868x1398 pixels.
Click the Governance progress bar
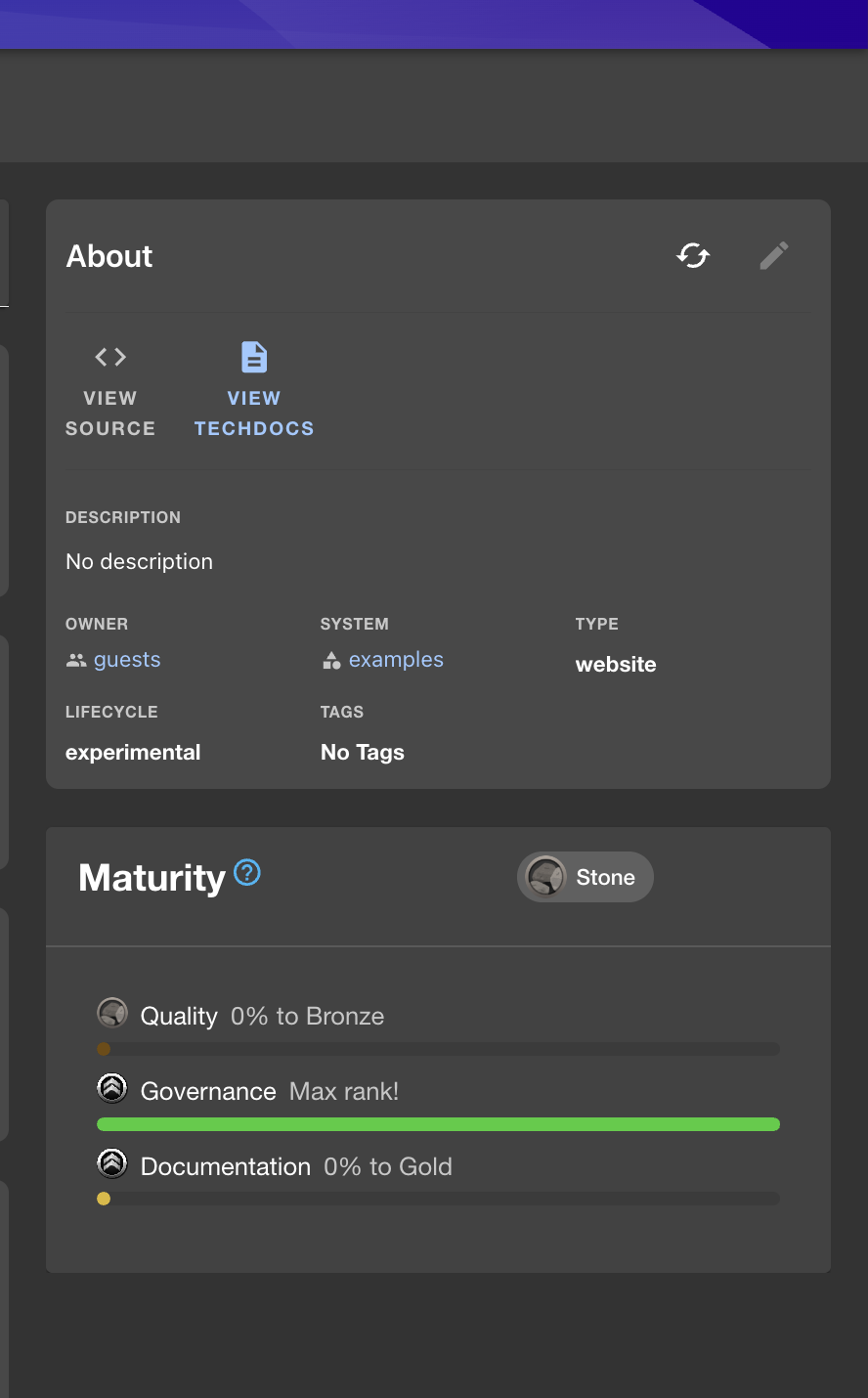point(437,1124)
